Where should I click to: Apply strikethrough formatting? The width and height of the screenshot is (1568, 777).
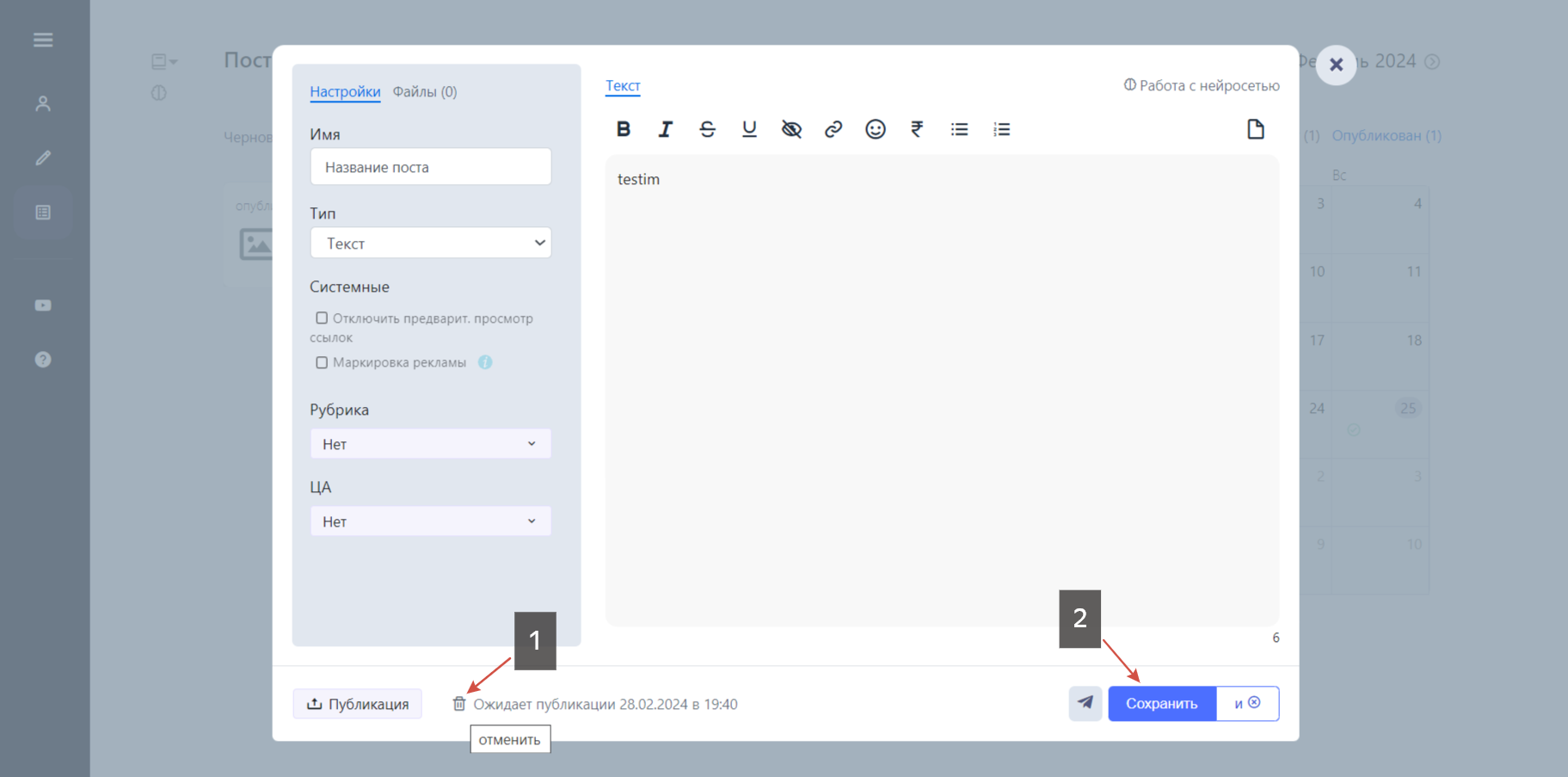pos(707,129)
